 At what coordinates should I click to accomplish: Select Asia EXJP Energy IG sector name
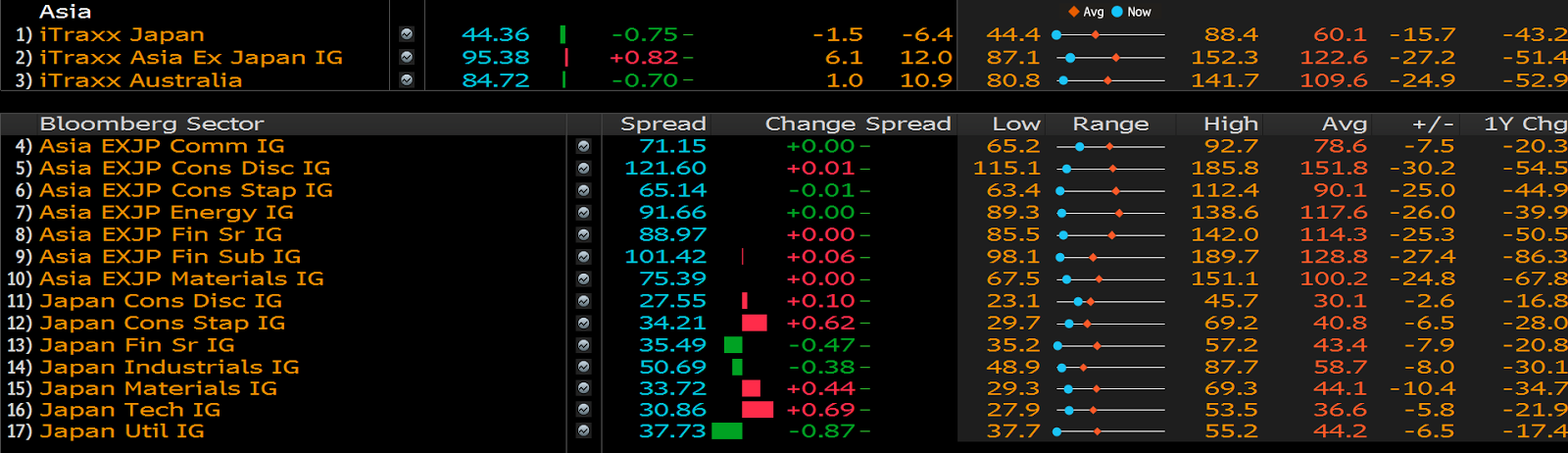click(167, 213)
